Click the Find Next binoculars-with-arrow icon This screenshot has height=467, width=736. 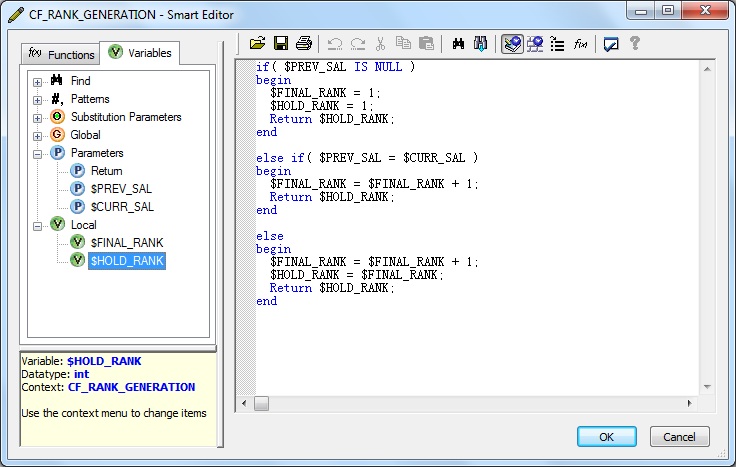[x=480, y=44]
